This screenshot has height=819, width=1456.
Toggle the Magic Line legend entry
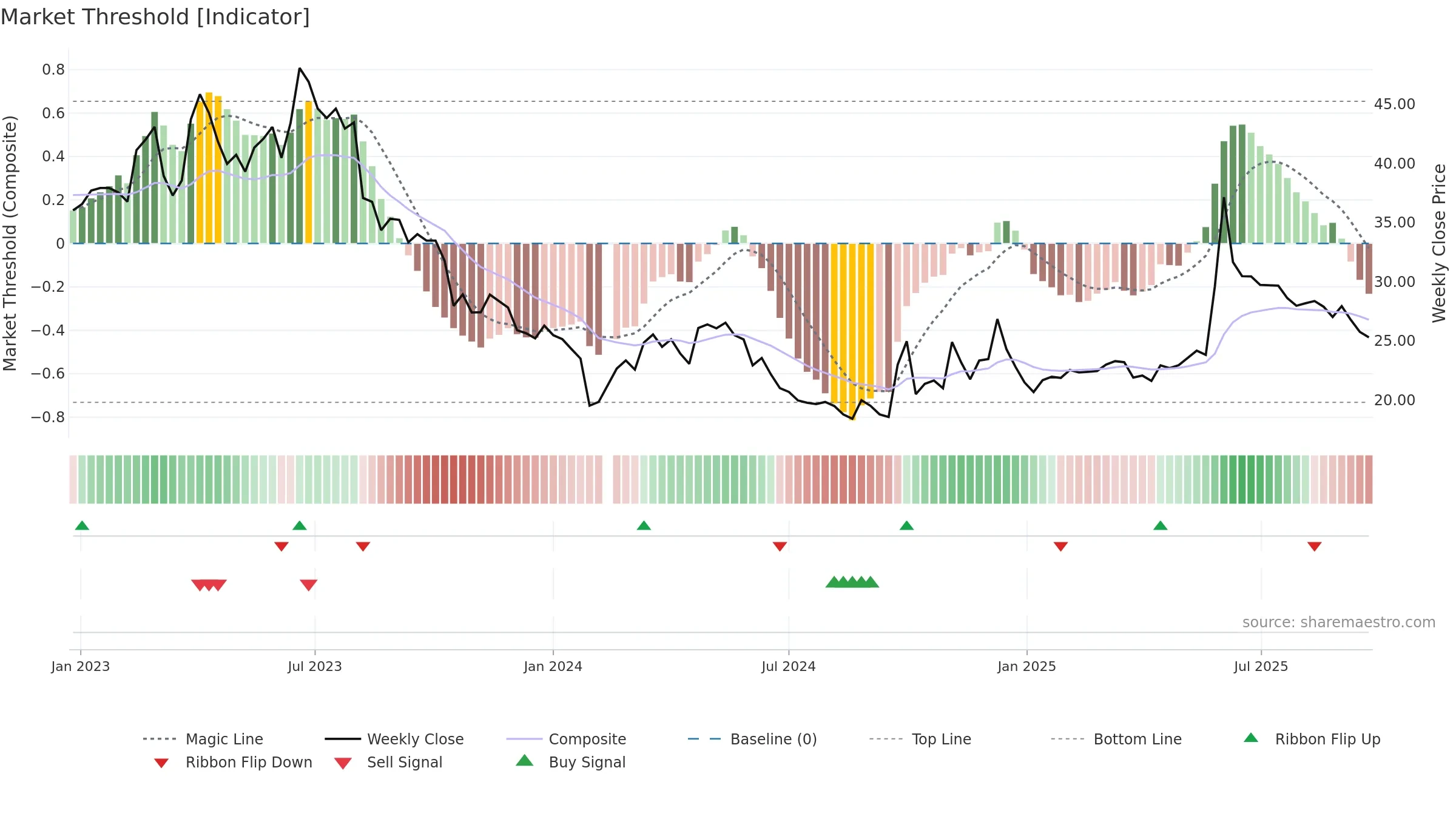(203, 739)
